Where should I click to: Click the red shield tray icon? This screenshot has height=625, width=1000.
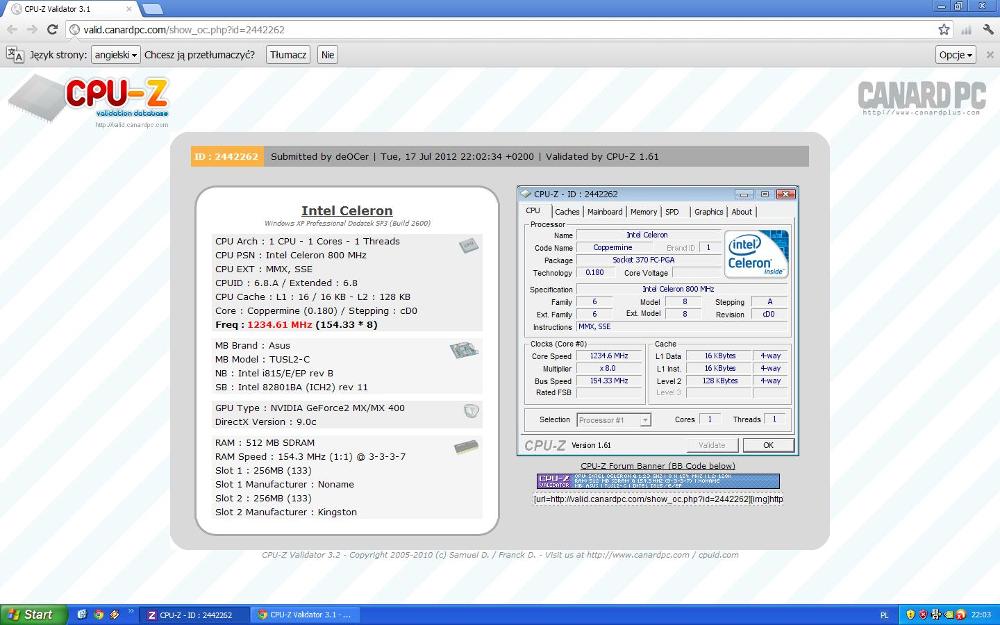(922, 615)
